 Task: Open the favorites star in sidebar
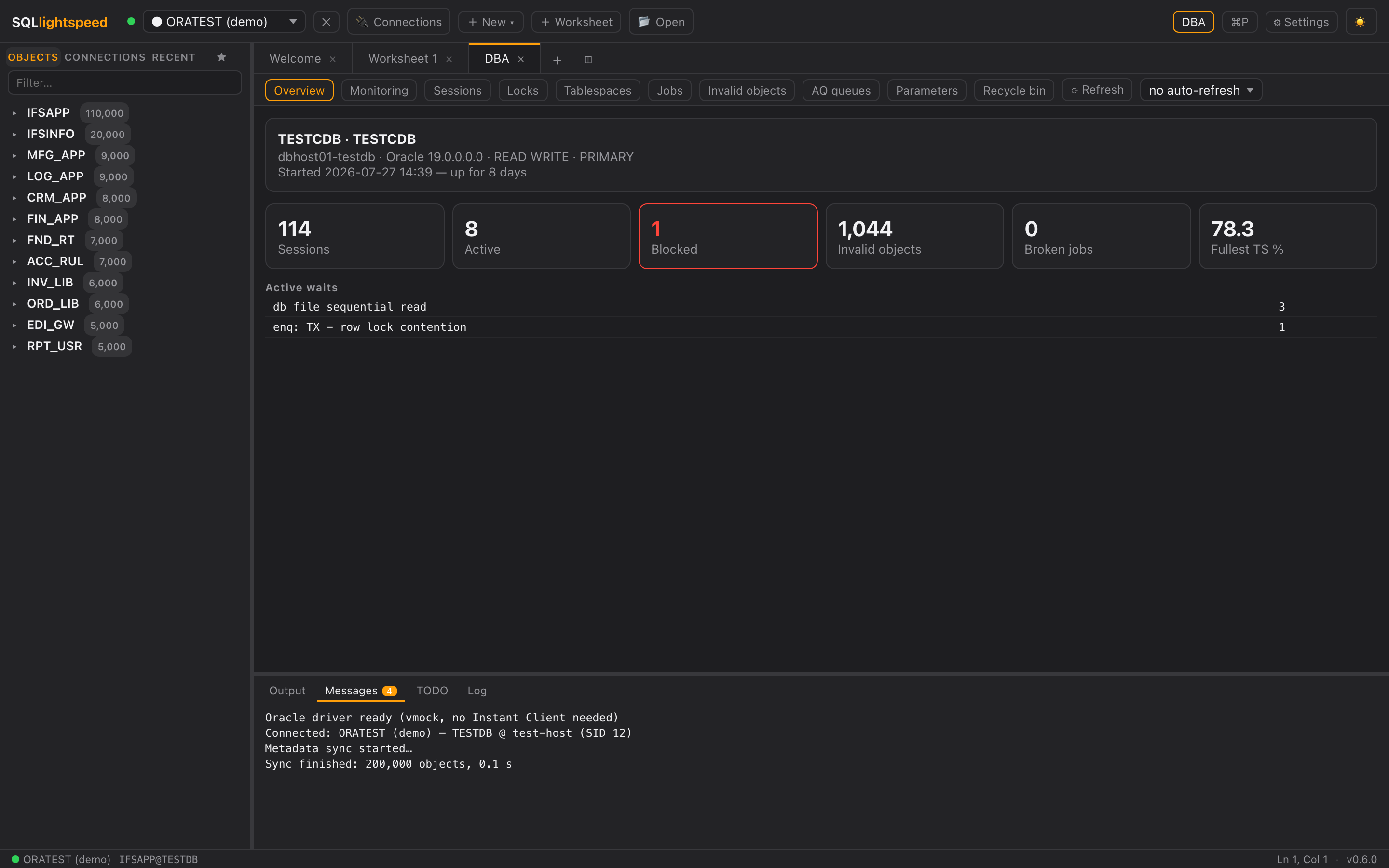[221, 57]
